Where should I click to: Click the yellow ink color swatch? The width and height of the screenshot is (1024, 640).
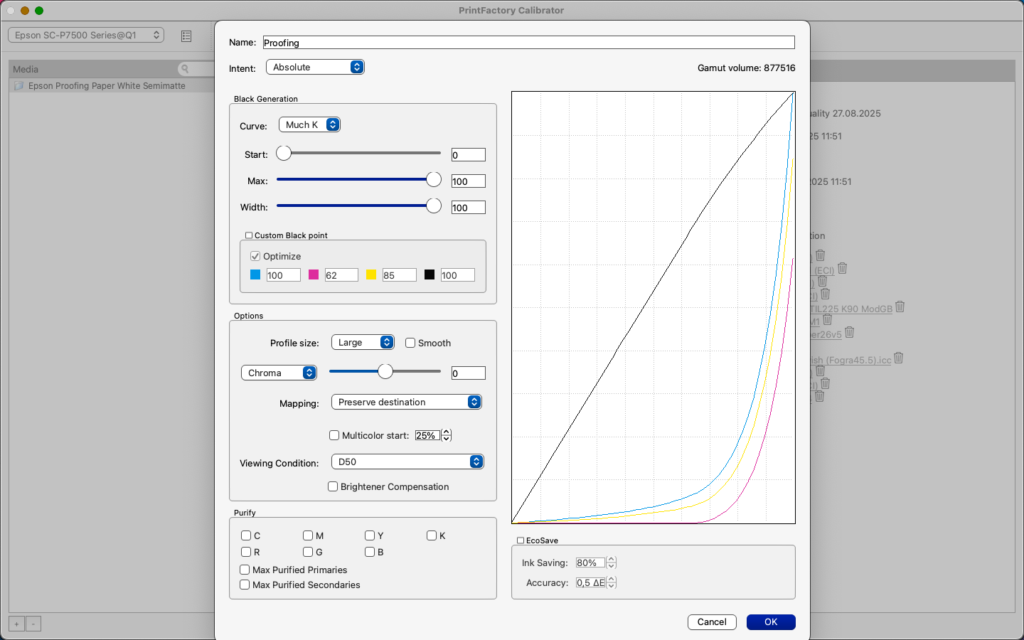click(x=371, y=275)
